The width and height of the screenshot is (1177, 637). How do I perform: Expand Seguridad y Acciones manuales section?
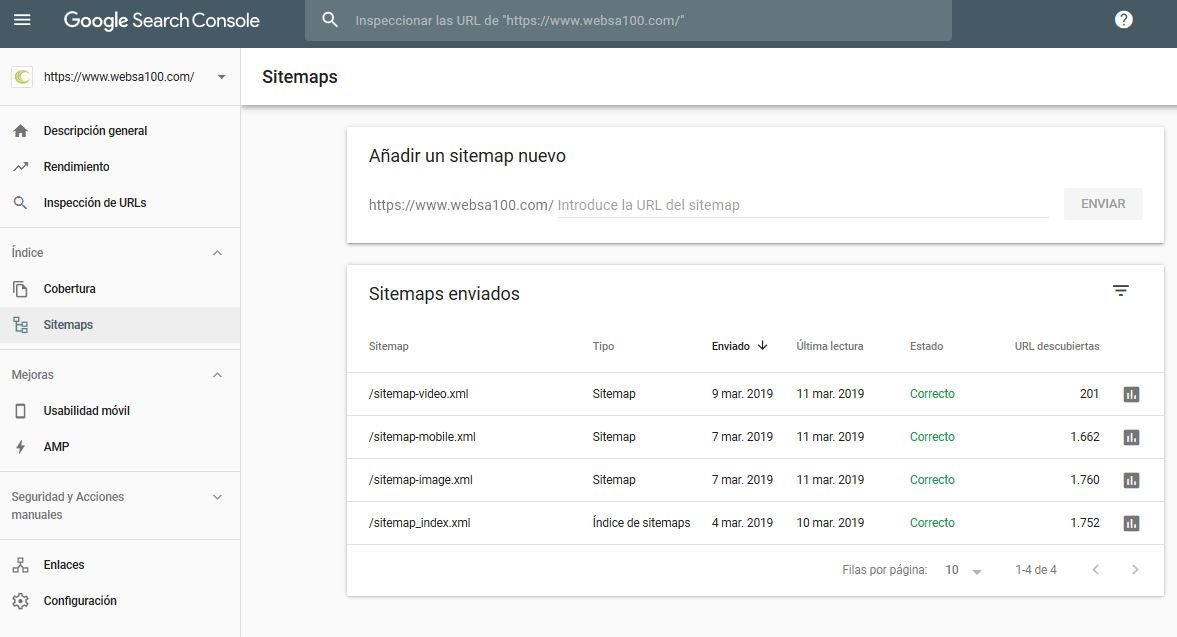coord(217,497)
